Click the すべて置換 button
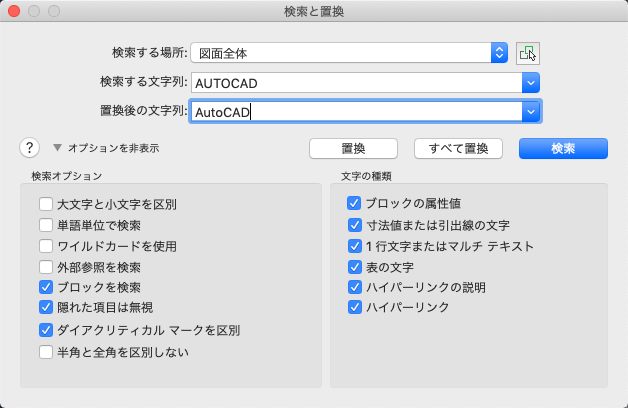Image resolution: width=628 pixels, height=408 pixels. tap(458, 149)
